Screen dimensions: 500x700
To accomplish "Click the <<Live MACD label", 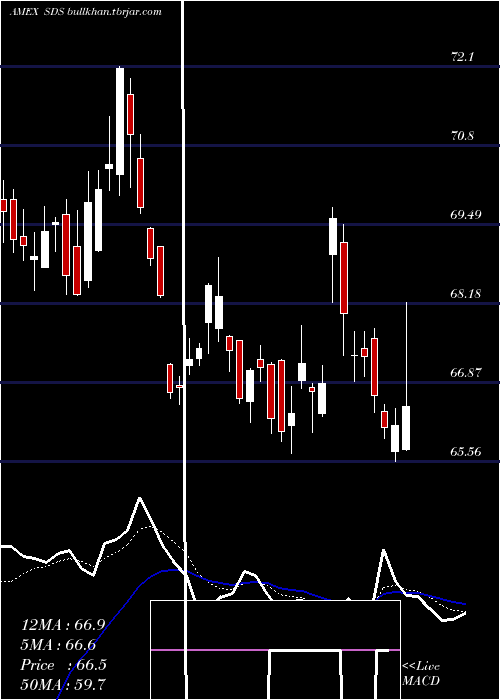I will pyautogui.click(x=421, y=673).
